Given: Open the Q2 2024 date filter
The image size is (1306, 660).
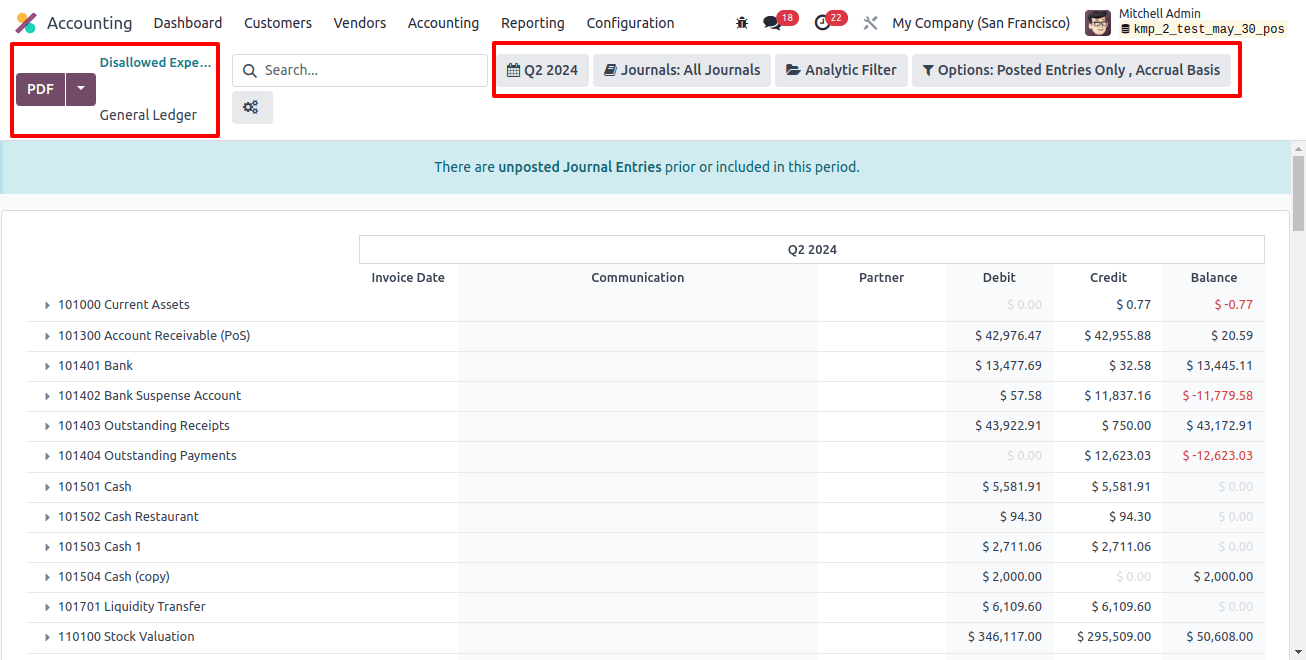Looking at the screenshot, I should [542, 70].
